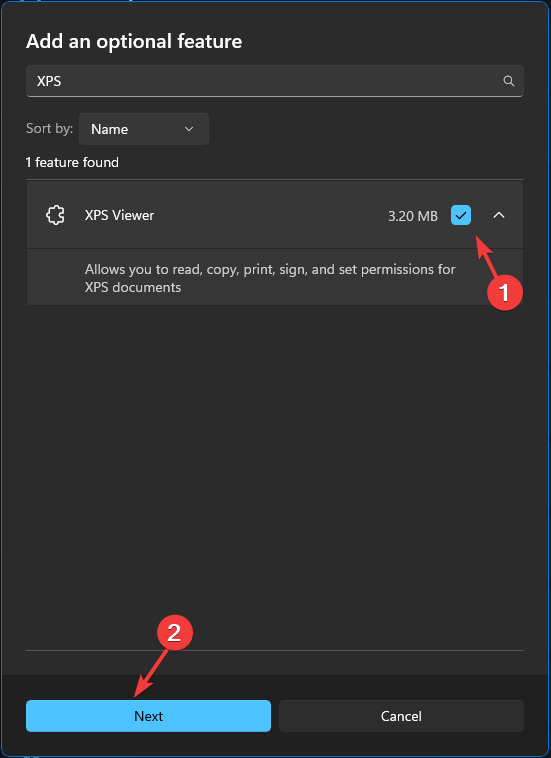Viewport: 551px width, 758px height.
Task: Click the empty area below the results list
Action: [275, 474]
